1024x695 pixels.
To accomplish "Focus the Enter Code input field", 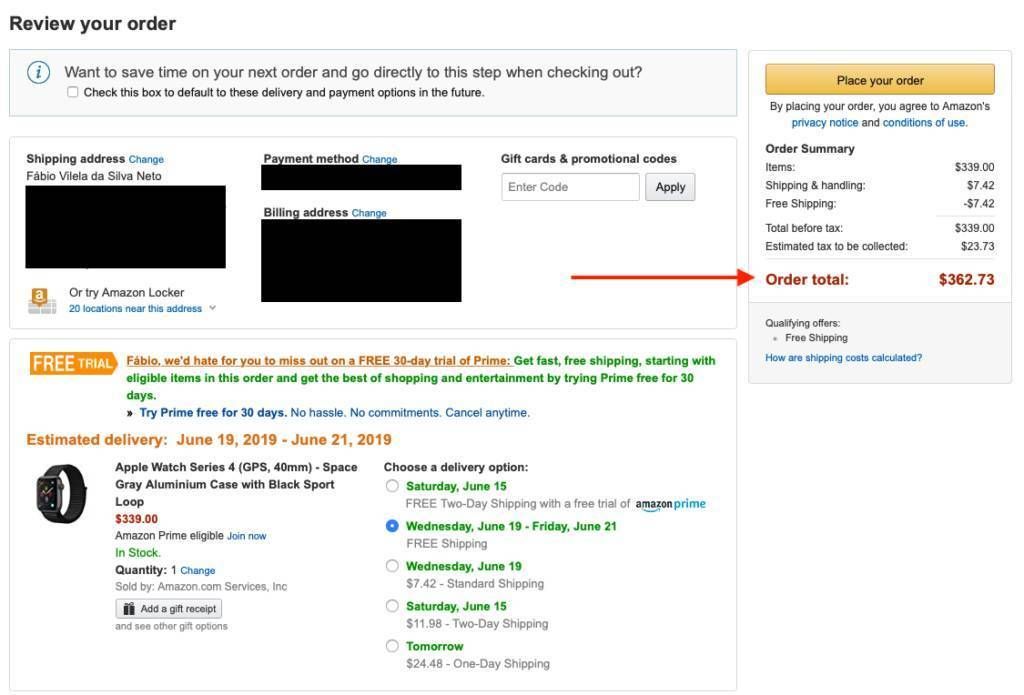I will coord(570,187).
